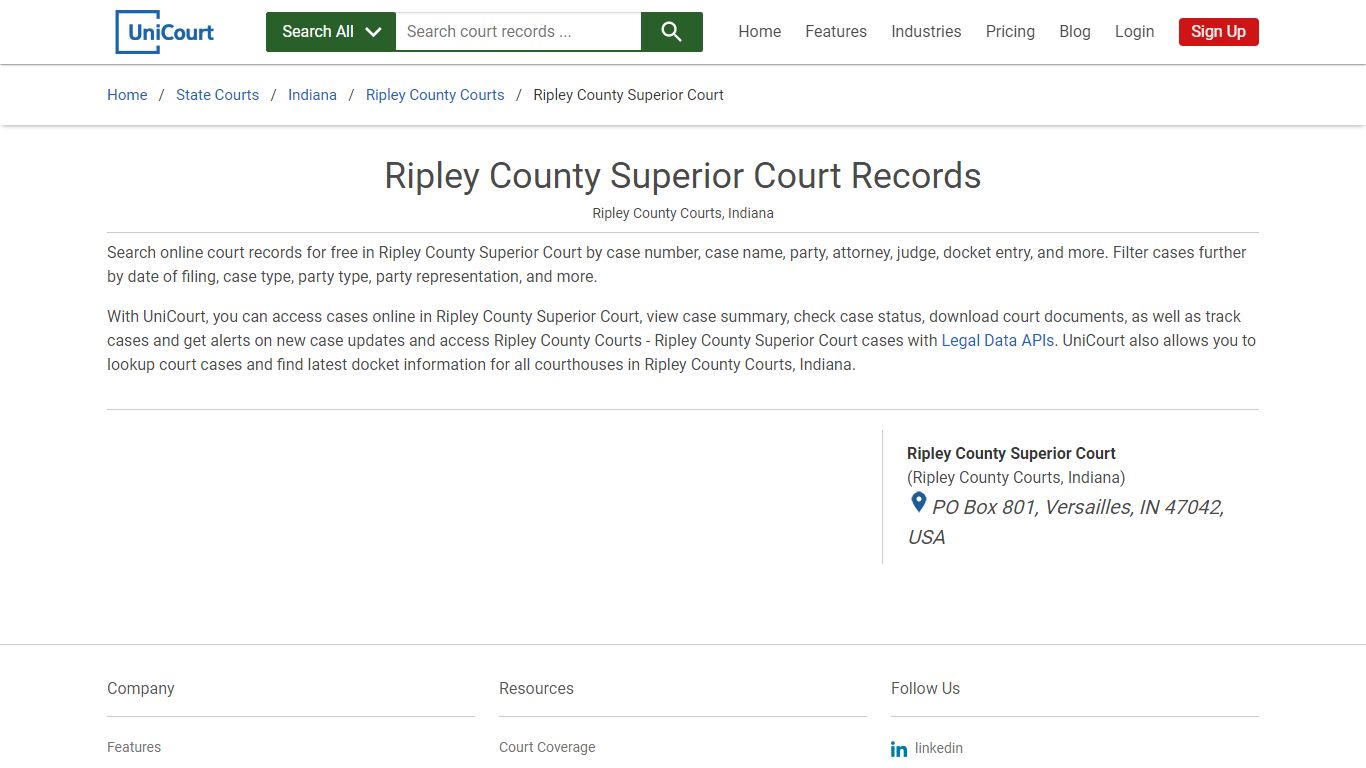Open the Search All dropdown
Viewport: 1366px width, 768px height.
pyautogui.click(x=331, y=32)
